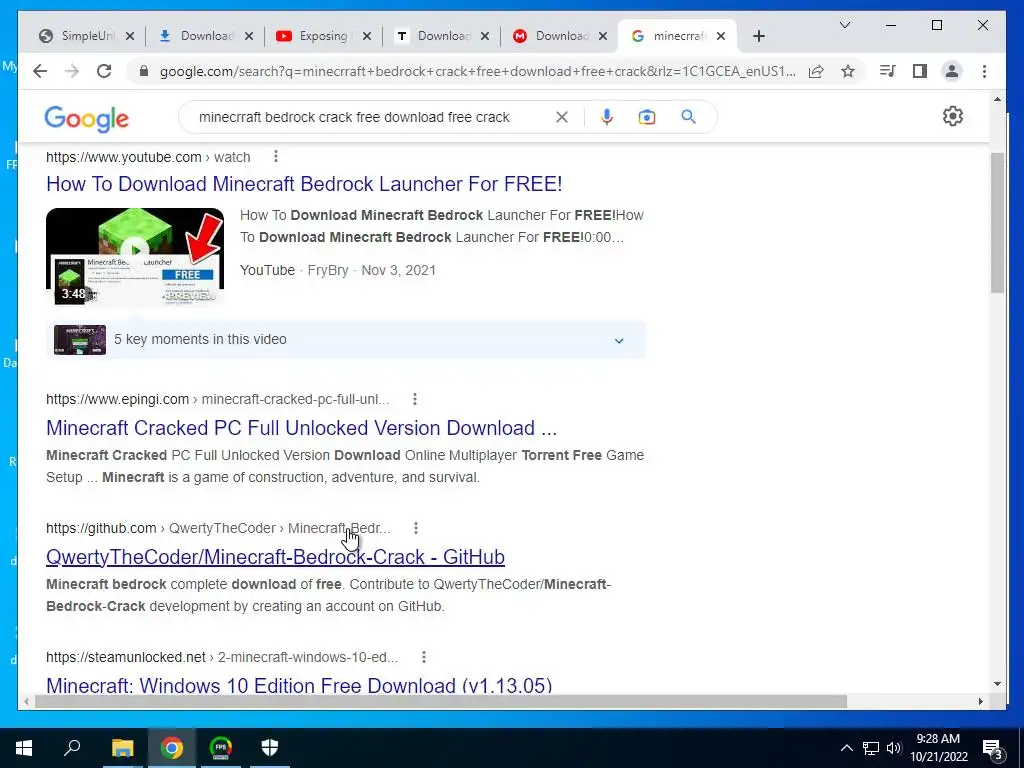The image size is (1024, 768).
Task: Open network status in system tray
Action: point(871,748)
